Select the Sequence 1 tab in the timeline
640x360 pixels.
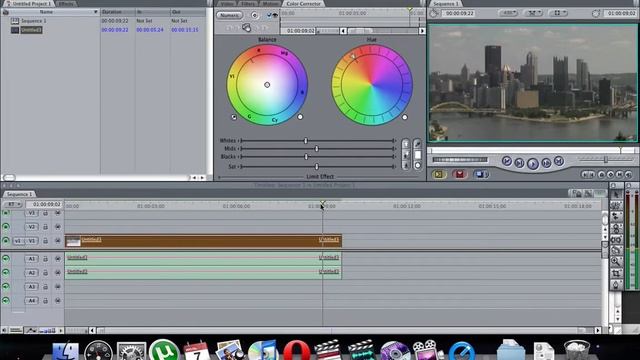tap(19, 194)
